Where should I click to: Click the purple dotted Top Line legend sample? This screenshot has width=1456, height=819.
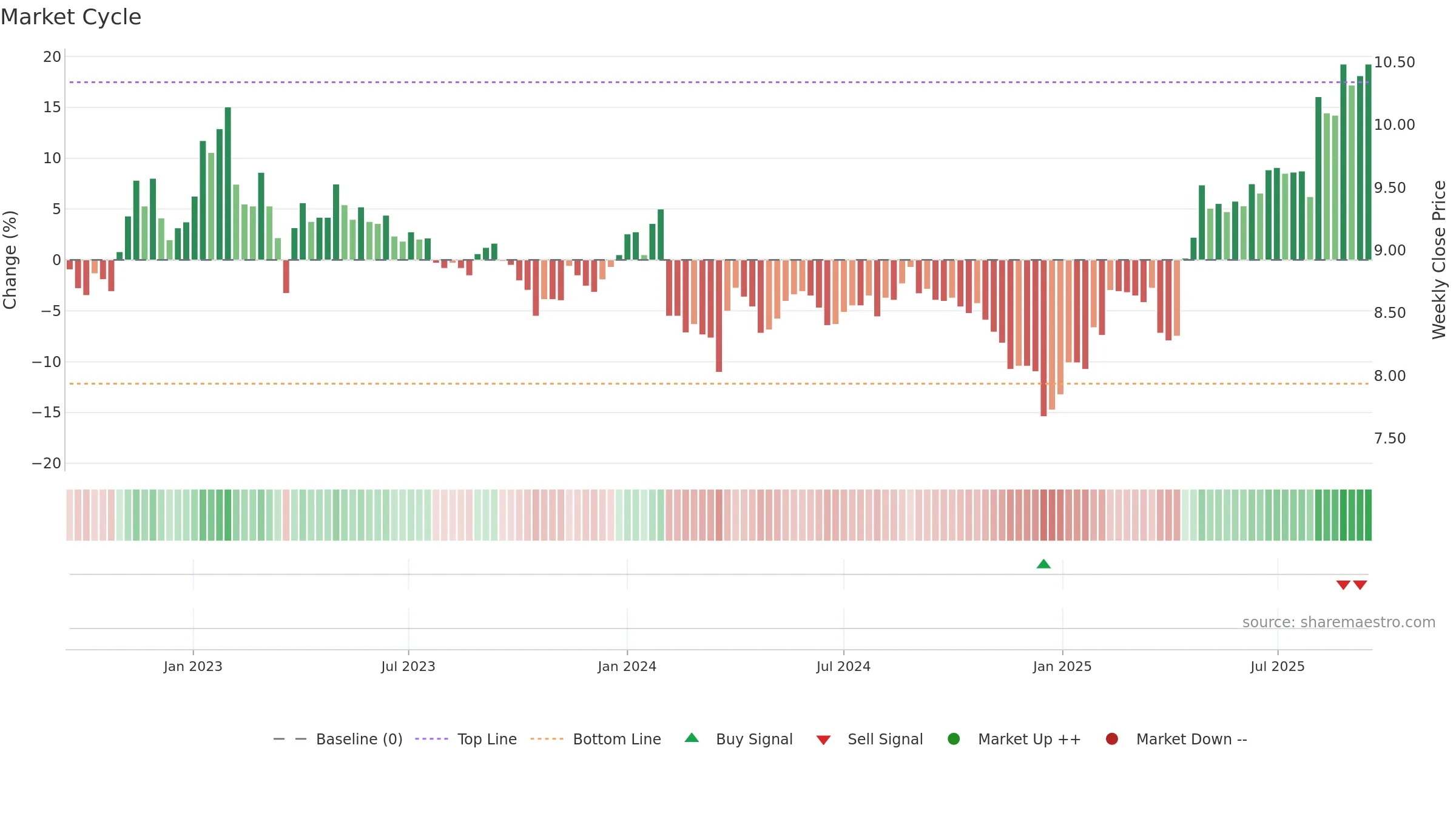[431, 739]
